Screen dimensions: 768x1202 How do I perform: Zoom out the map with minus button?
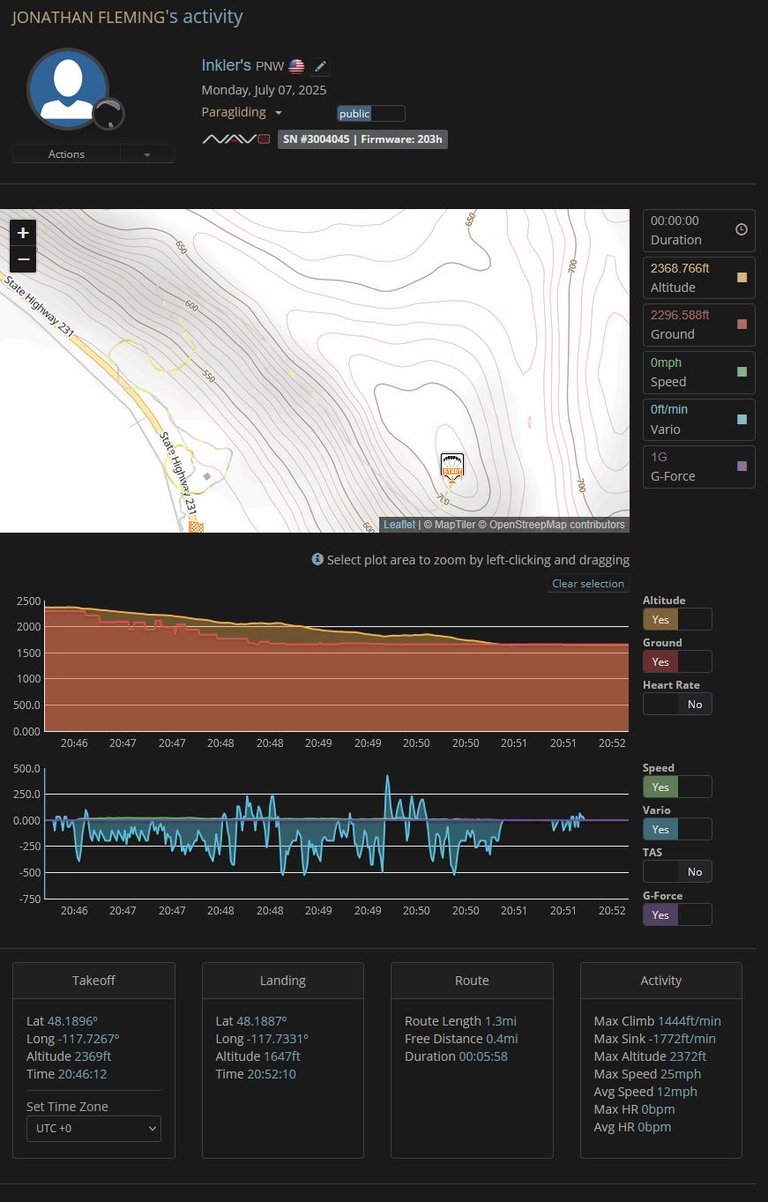[23, 259]
